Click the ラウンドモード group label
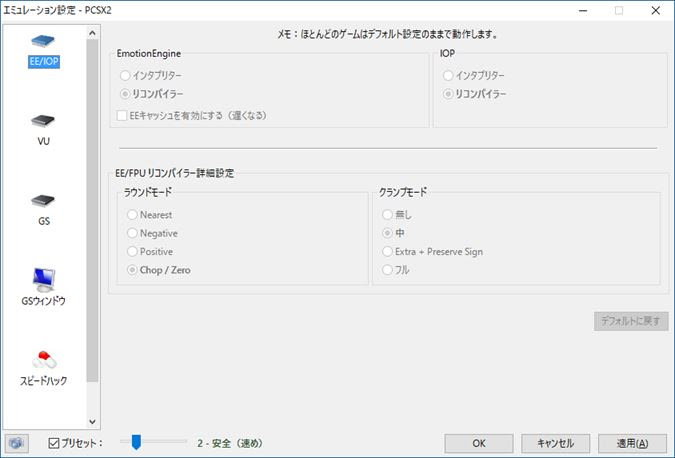The height and width of the screenshot is (458, 675). (148, 192)
